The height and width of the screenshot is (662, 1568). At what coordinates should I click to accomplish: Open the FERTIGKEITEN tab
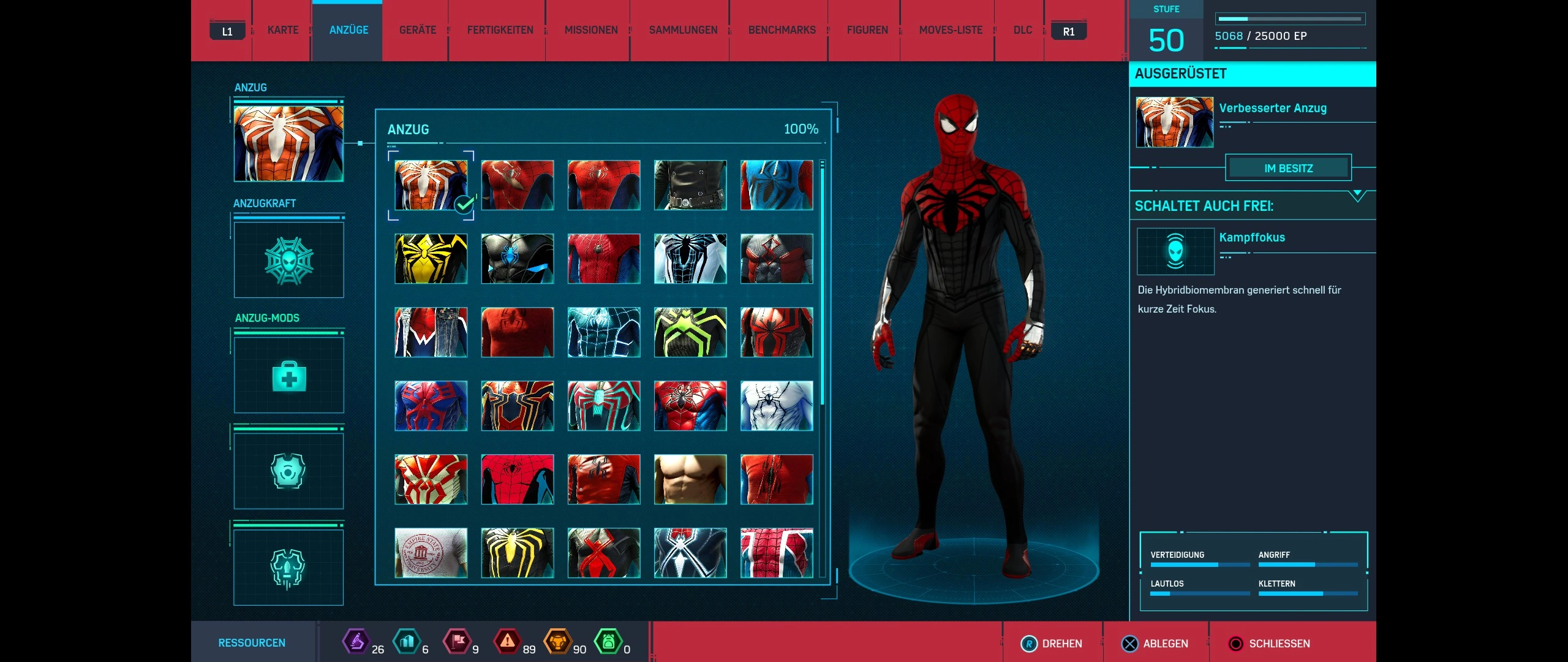(500, 30)
